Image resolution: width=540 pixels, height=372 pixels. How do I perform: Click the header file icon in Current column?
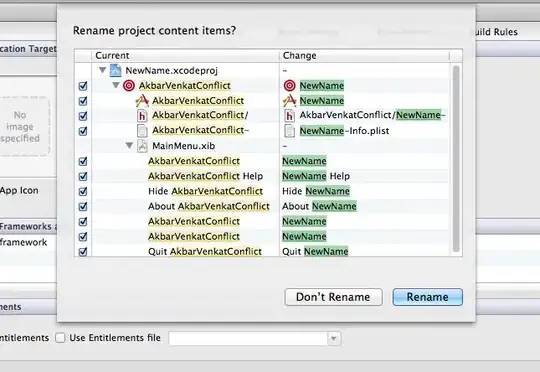pyautogui.click(x=142, y=116)
